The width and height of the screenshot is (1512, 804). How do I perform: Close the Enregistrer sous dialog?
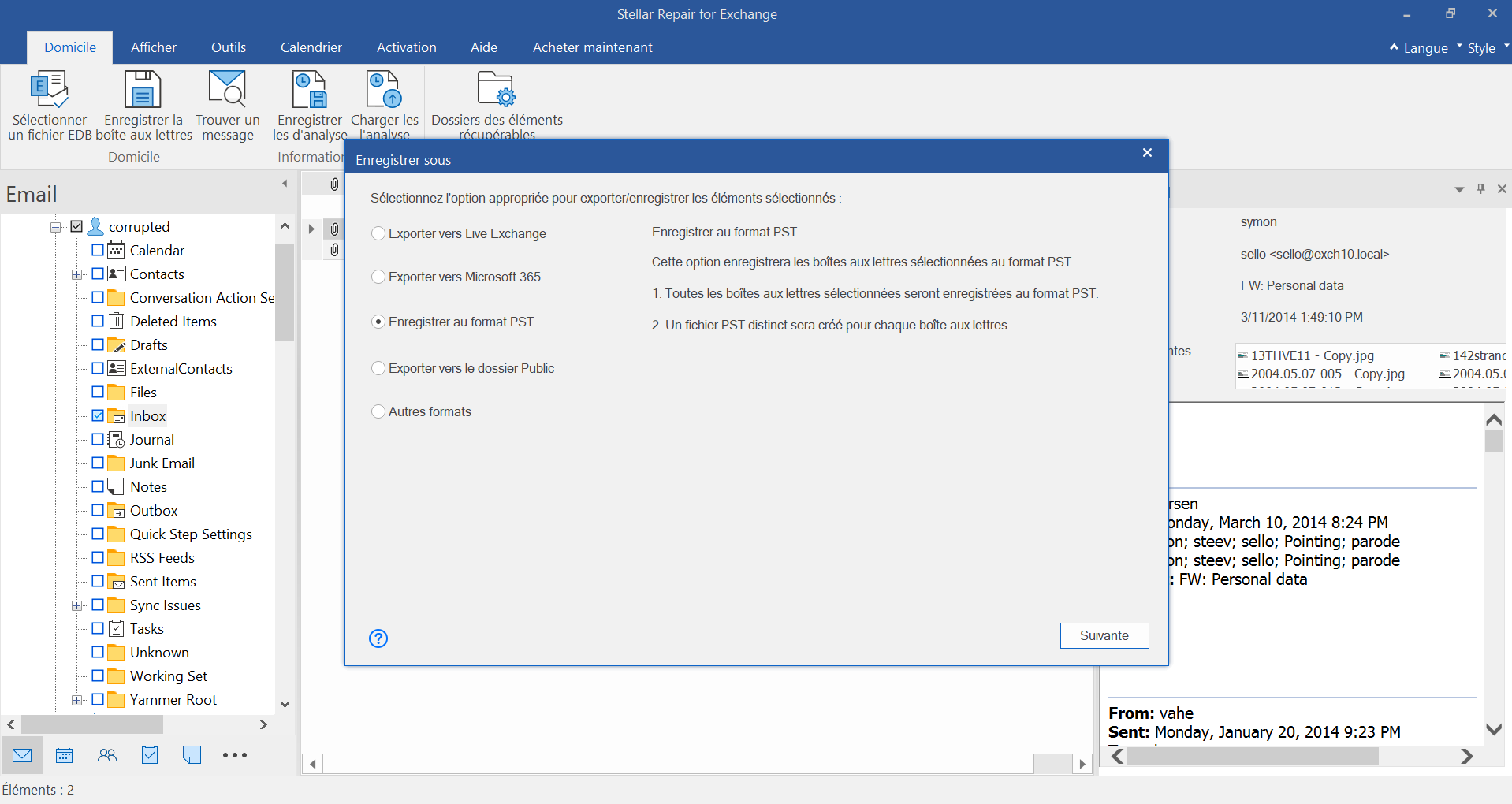[x=1148, y=153]
